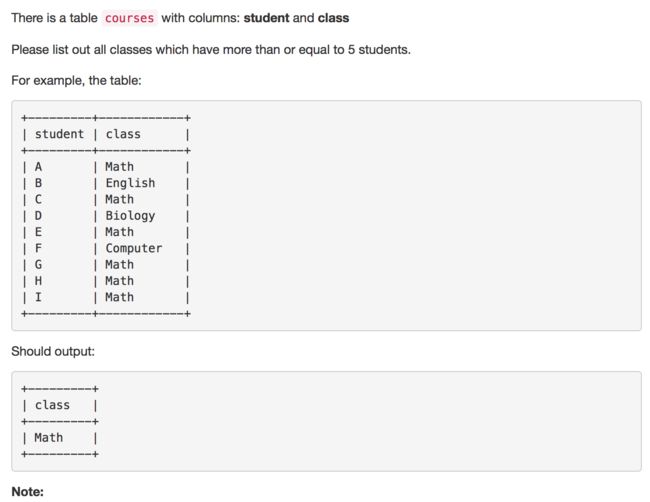The width and height of the screenshot is (650, 502).
Task: Click the red 'courses' inline code word
Action: click(x=129, y=18)
